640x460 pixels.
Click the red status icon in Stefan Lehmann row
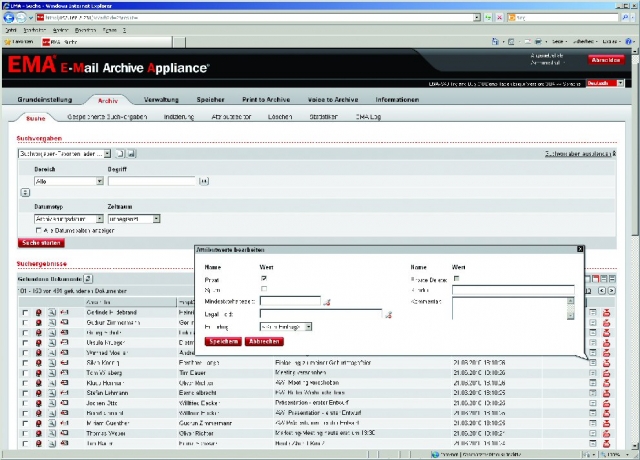[x=38, y=393]
